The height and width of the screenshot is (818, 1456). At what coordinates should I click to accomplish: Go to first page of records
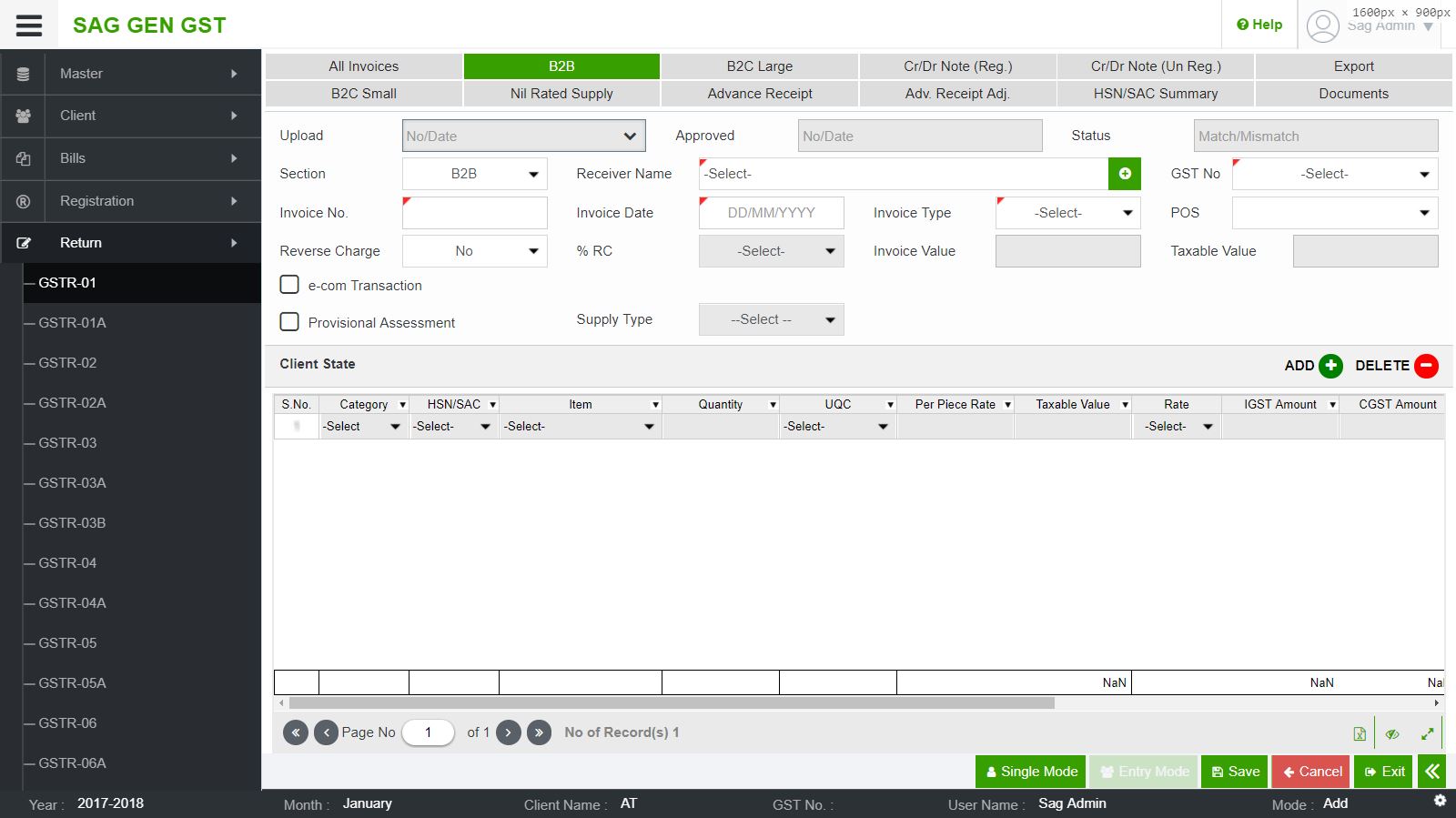click(296, 732)
